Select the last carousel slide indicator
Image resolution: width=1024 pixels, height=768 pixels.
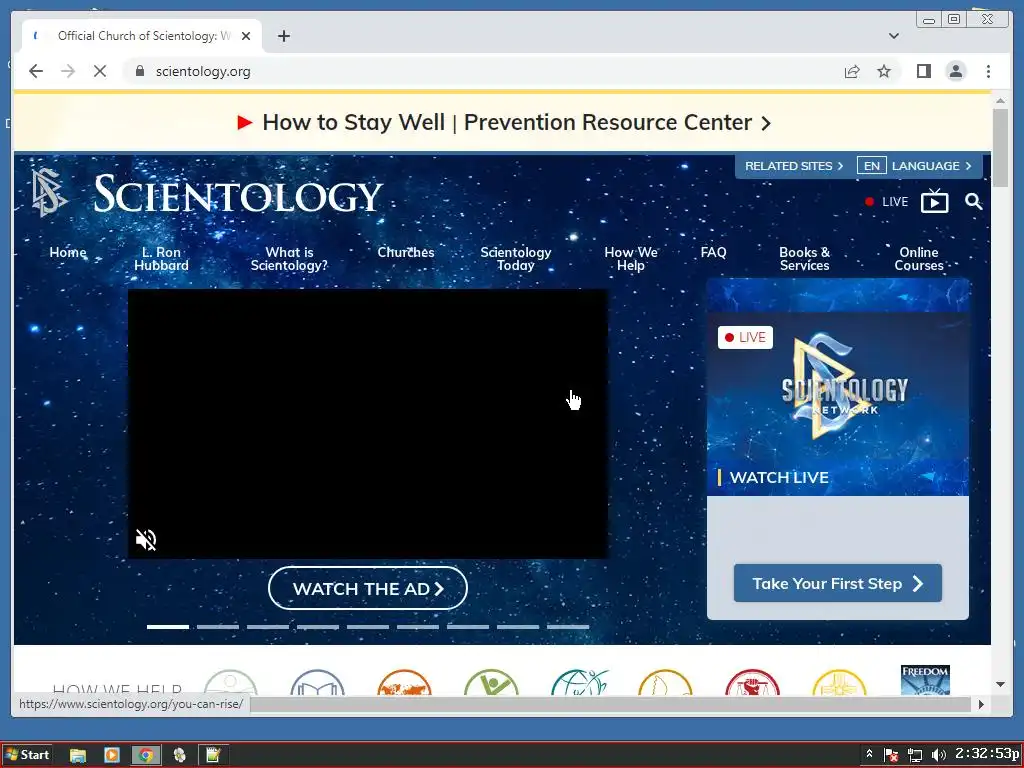[x=568, y=626]
